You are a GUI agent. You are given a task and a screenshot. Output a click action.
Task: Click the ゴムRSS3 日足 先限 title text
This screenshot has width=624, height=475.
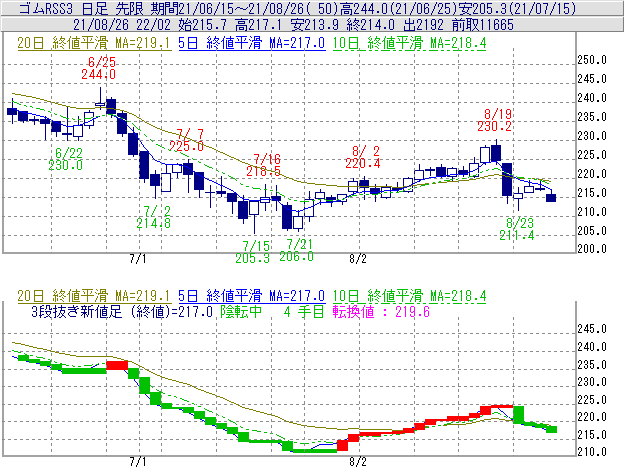pyautogui.click(x=81, y=8)
